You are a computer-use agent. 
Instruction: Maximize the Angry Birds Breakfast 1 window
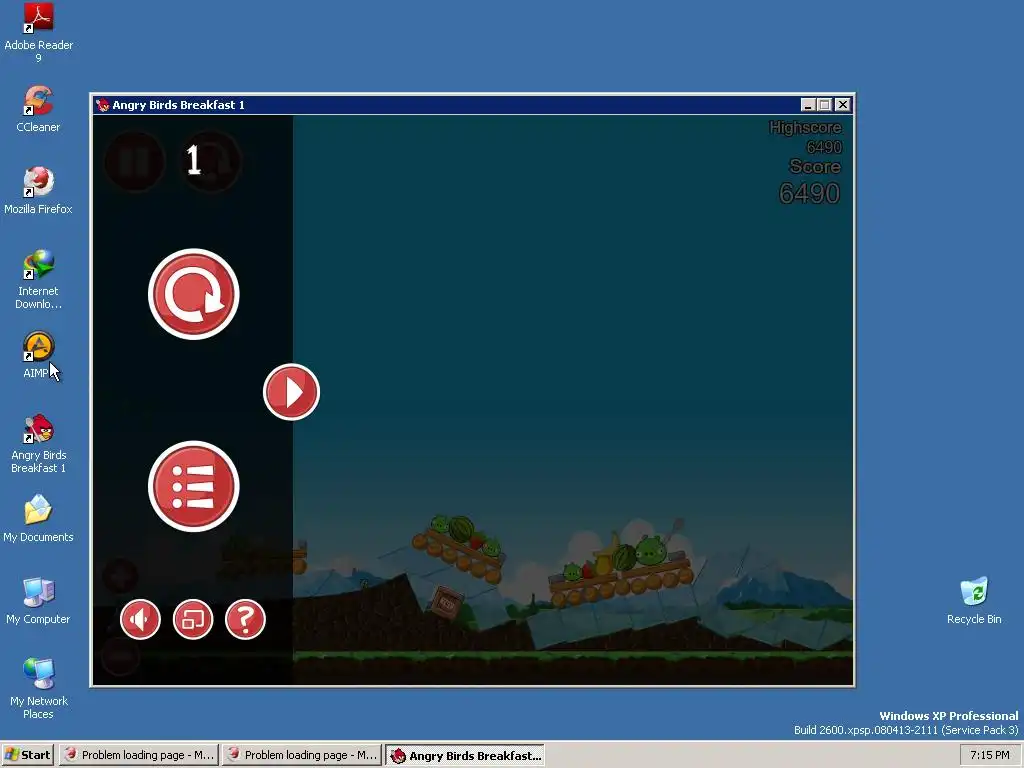pos(825,104)
